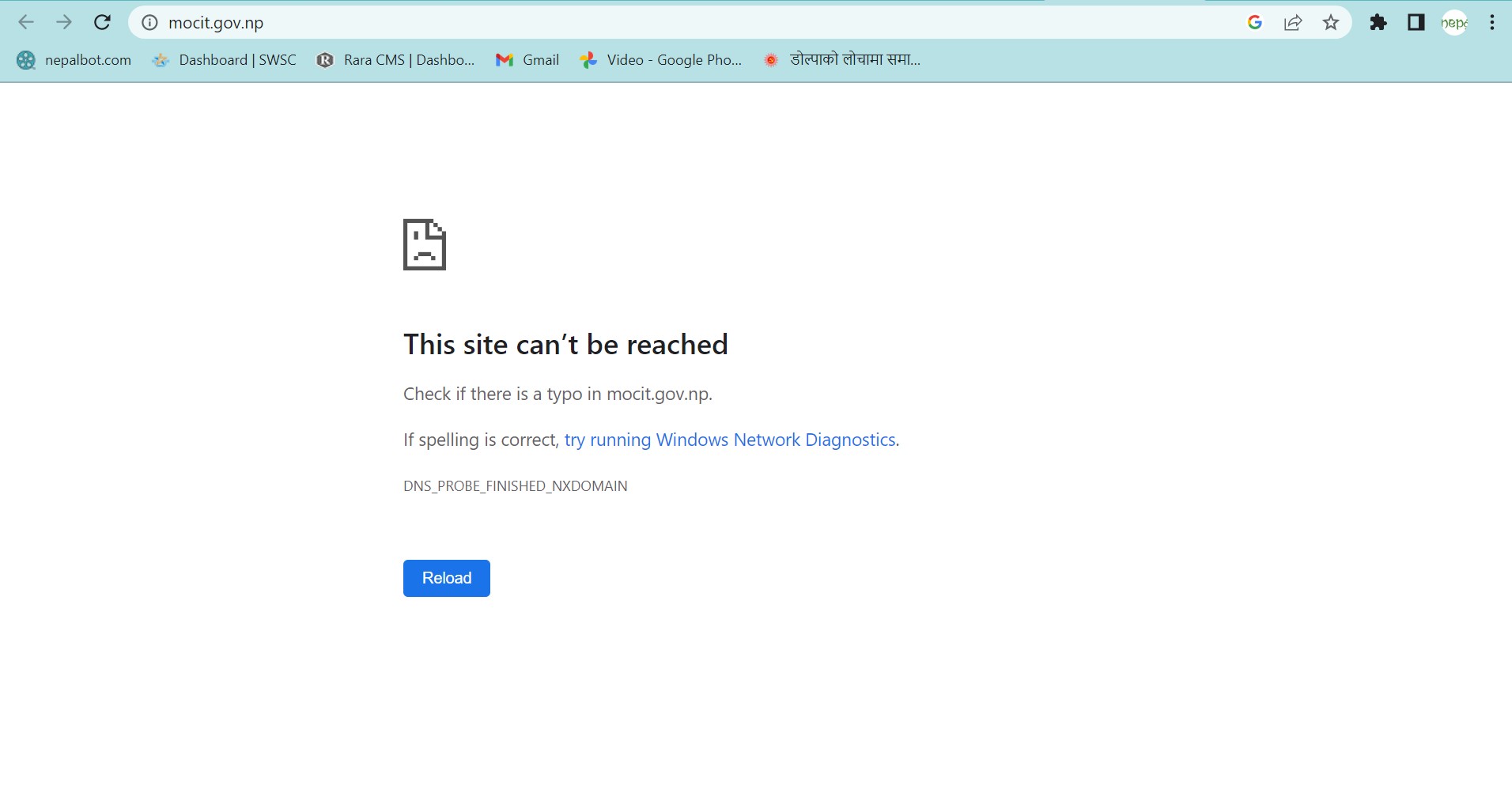Click the sad page error icon

coord(425,244)
